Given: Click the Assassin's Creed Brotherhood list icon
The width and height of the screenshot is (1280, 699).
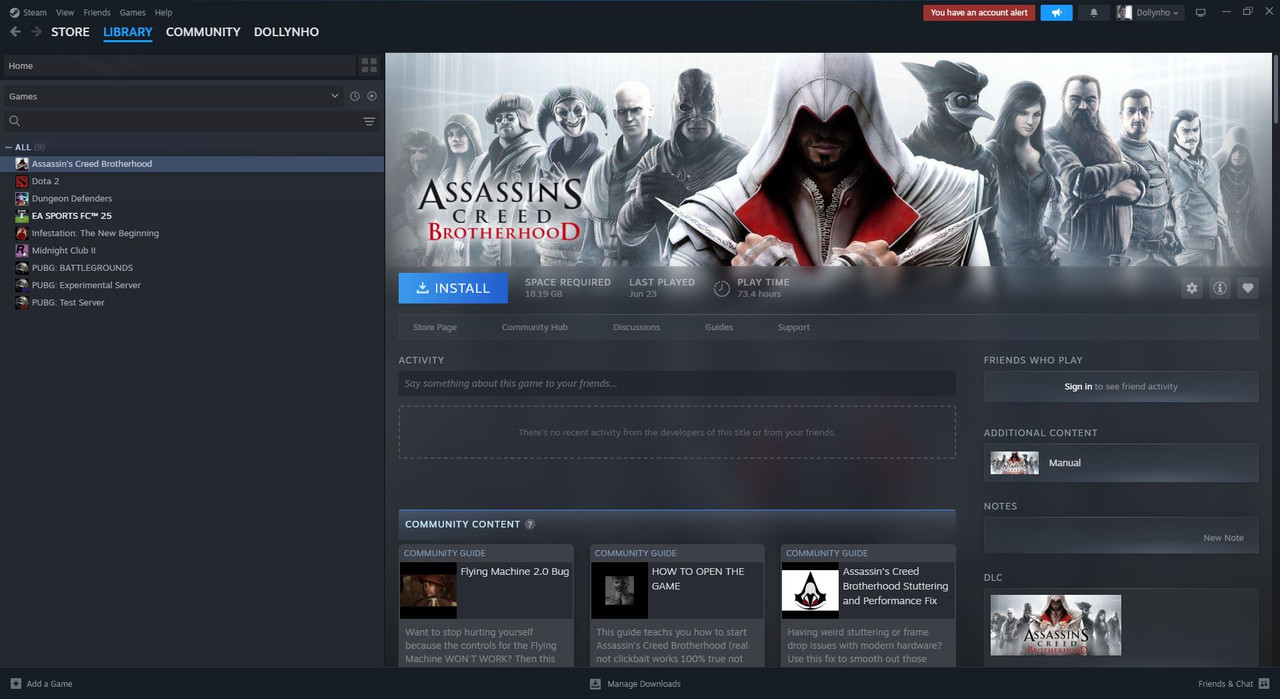Looking at the screenshot, I should coord(22,164).
